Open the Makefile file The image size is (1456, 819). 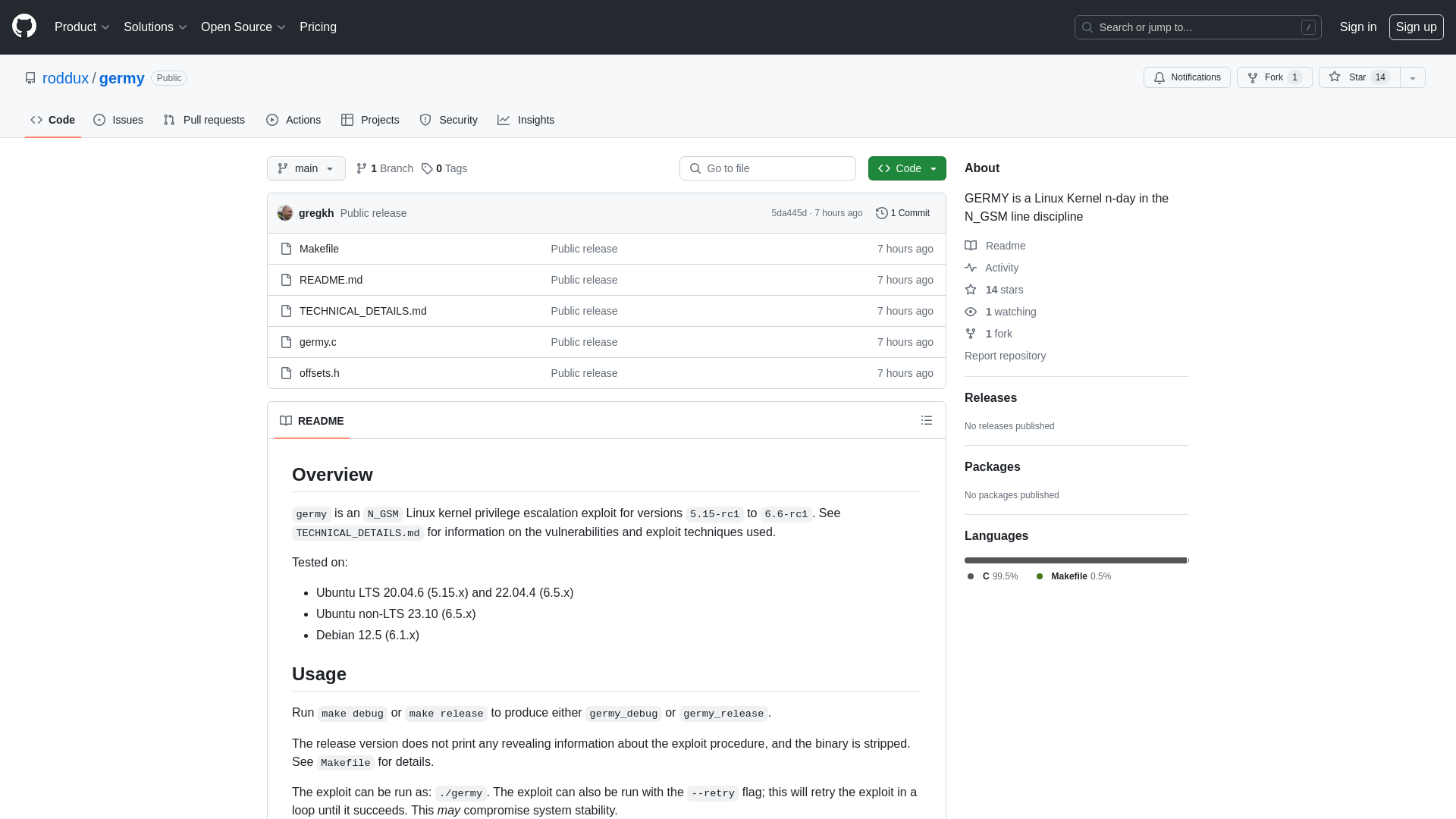(x=319, y=249)
